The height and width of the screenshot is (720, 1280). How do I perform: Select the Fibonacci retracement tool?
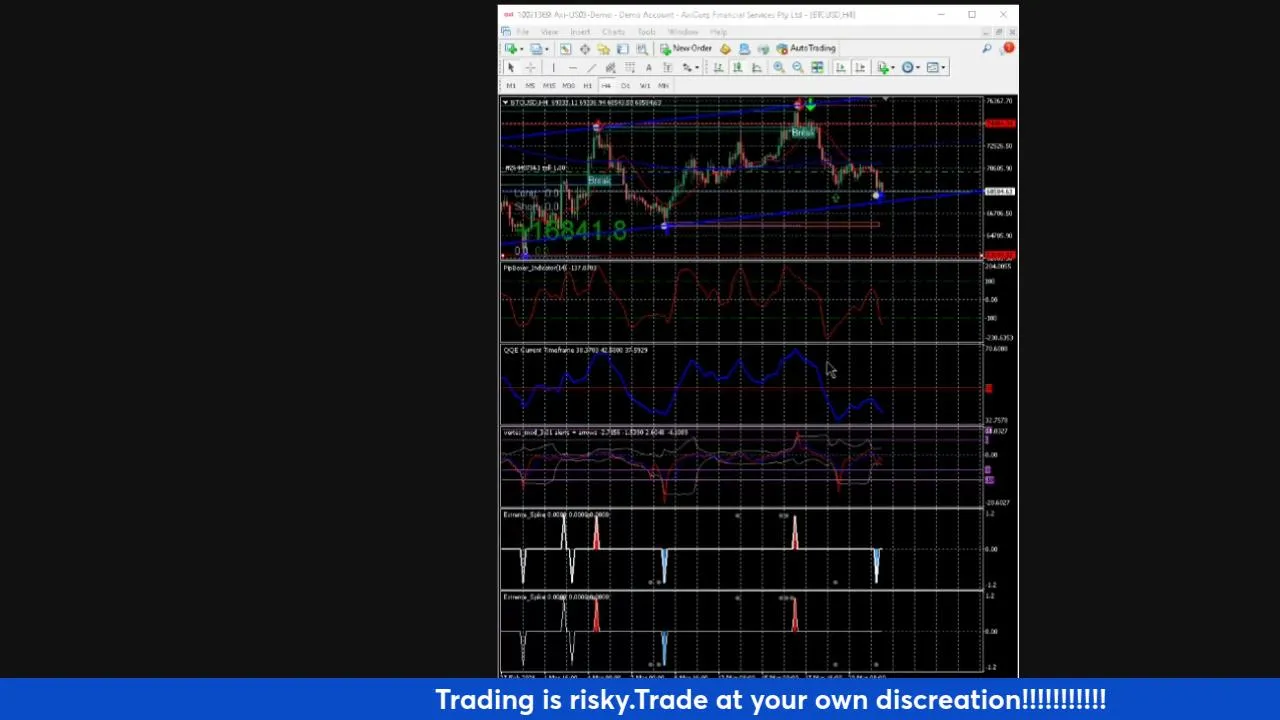[630, 67]
